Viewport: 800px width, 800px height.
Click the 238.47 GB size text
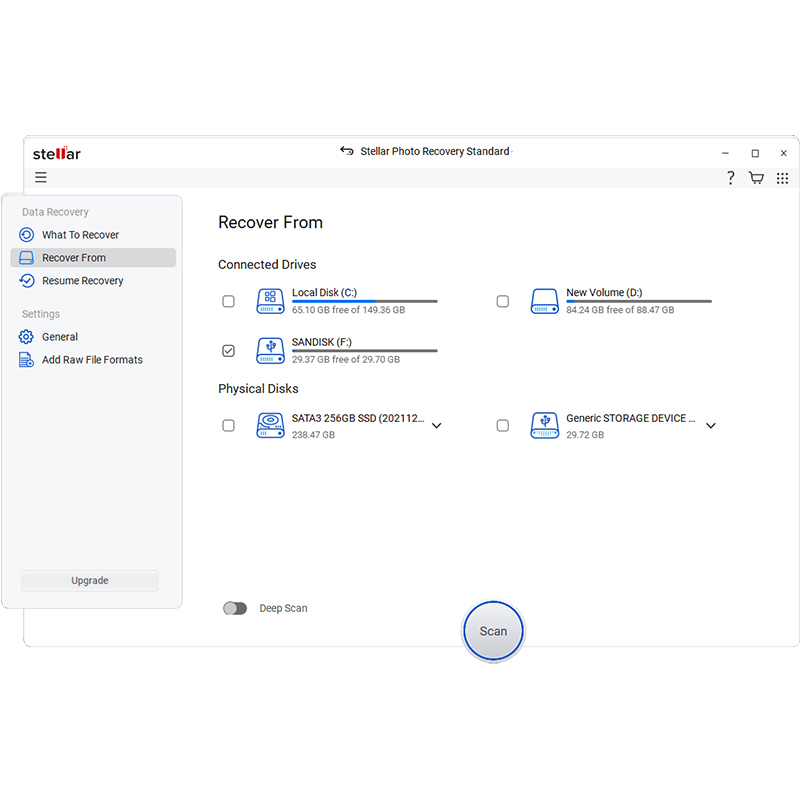coord(313,435)
